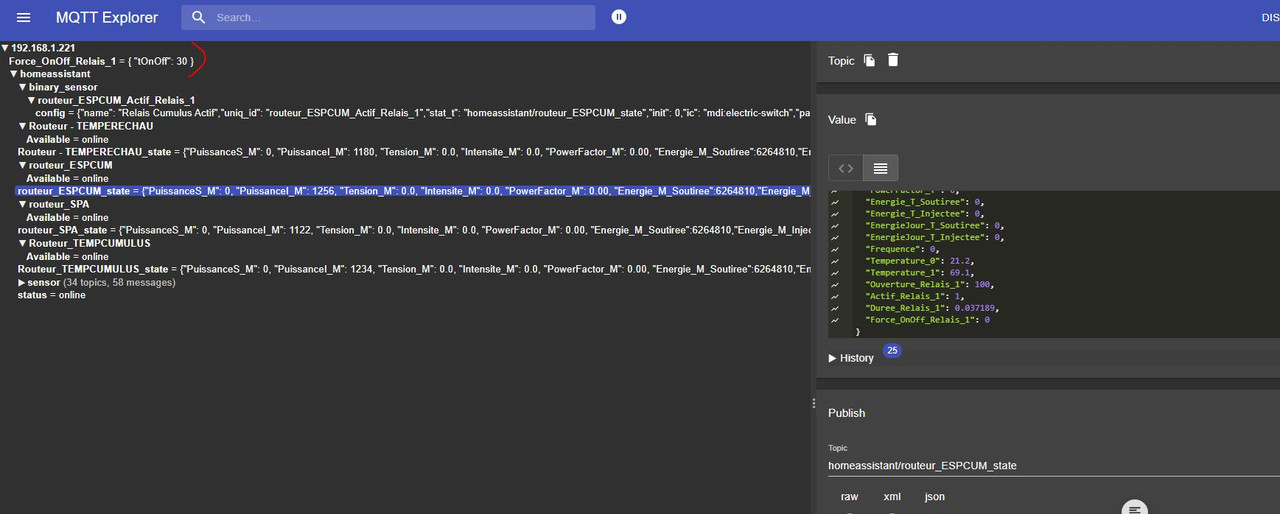This screenshot has height=514, width=1280.
Task: Select routeur_SPA_state topic row
Action: (x=414, y=230)
